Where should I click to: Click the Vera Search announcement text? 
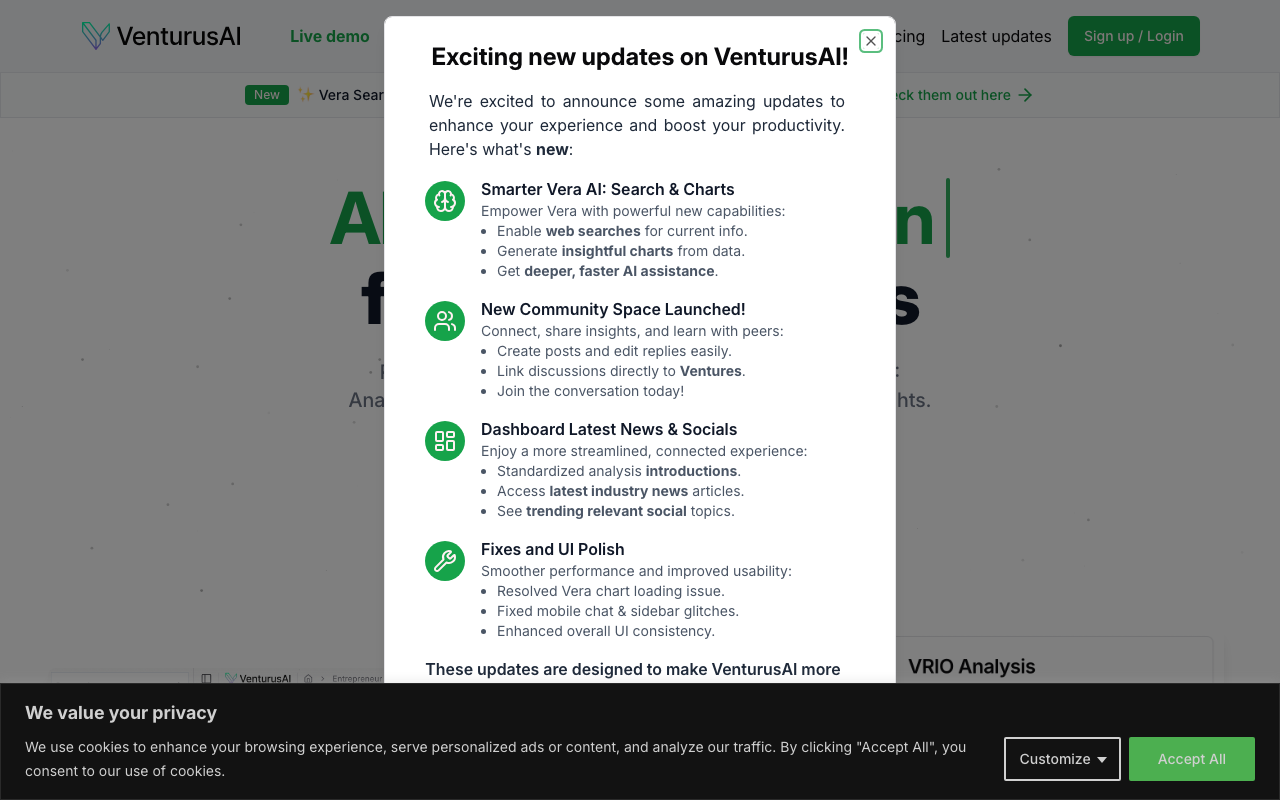pos(342,95)
